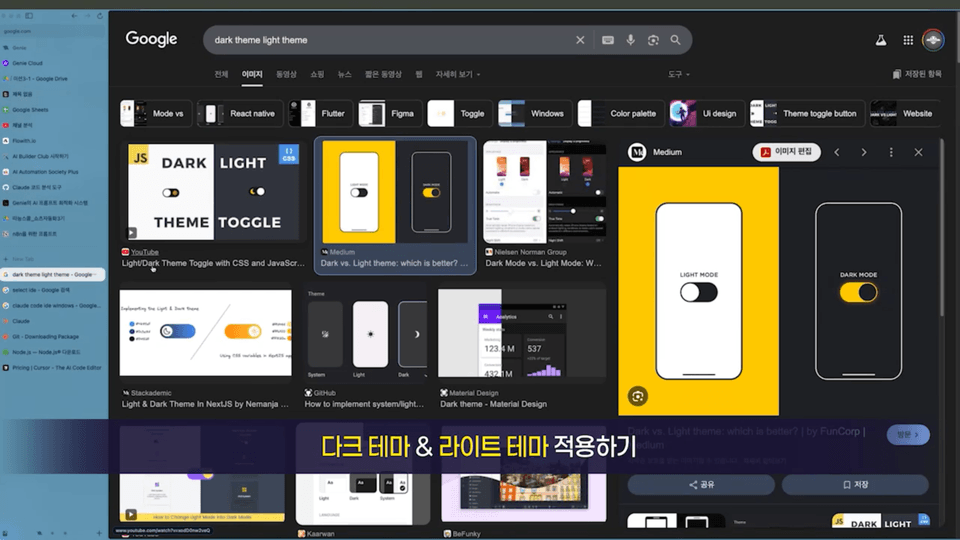960x540 pixels.
Task: Open the Nielsen Norman Group result thumbnail
Action: (x=544, y=192)
